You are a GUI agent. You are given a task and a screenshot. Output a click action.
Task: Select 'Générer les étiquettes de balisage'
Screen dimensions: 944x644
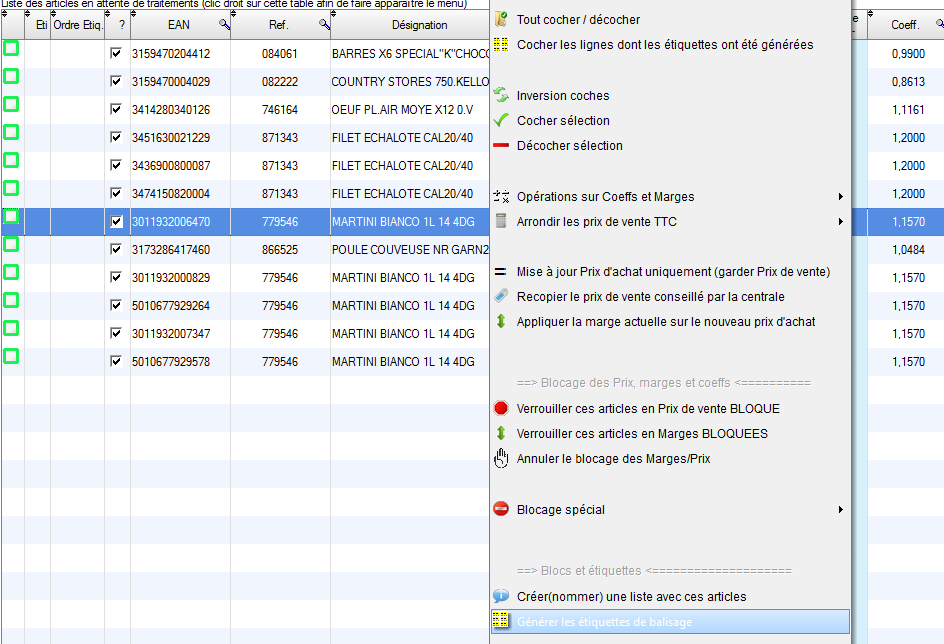tap(604, 622)
